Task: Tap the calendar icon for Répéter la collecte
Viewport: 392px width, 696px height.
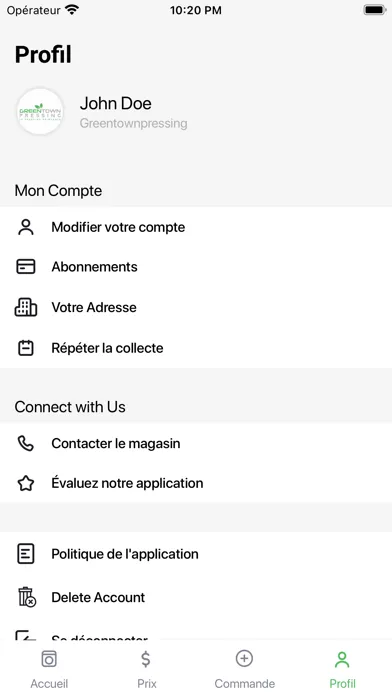Action: 26,348
